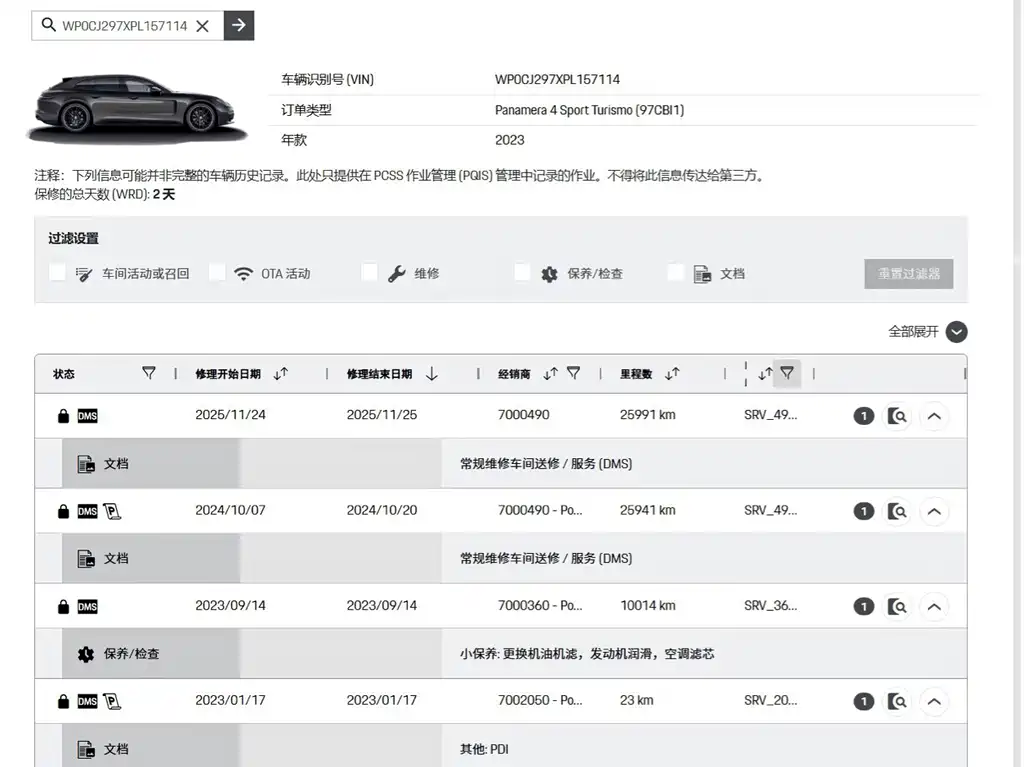1024x767 pixels.
Task: Collapse the 2025/11/24 record row
Action: pyautogui.click(x=935, y=416)
